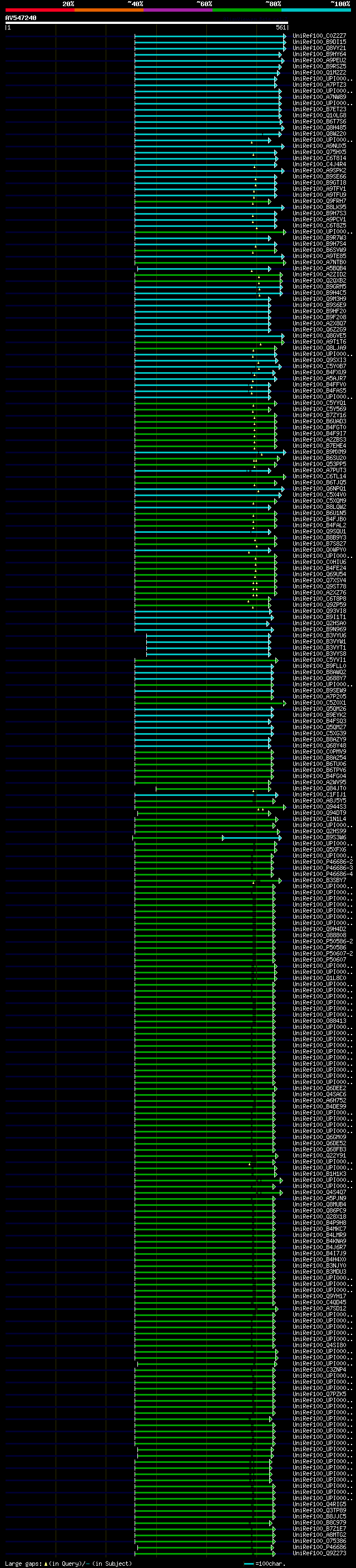Select the UniRef100_C1FIJ1 label
Image resolution: width=356 pixels, height=1568 pixels.
[319, 794]
